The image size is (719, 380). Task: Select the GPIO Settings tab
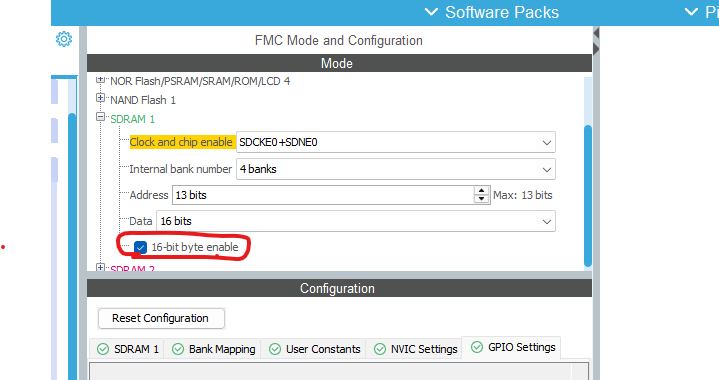511,347
